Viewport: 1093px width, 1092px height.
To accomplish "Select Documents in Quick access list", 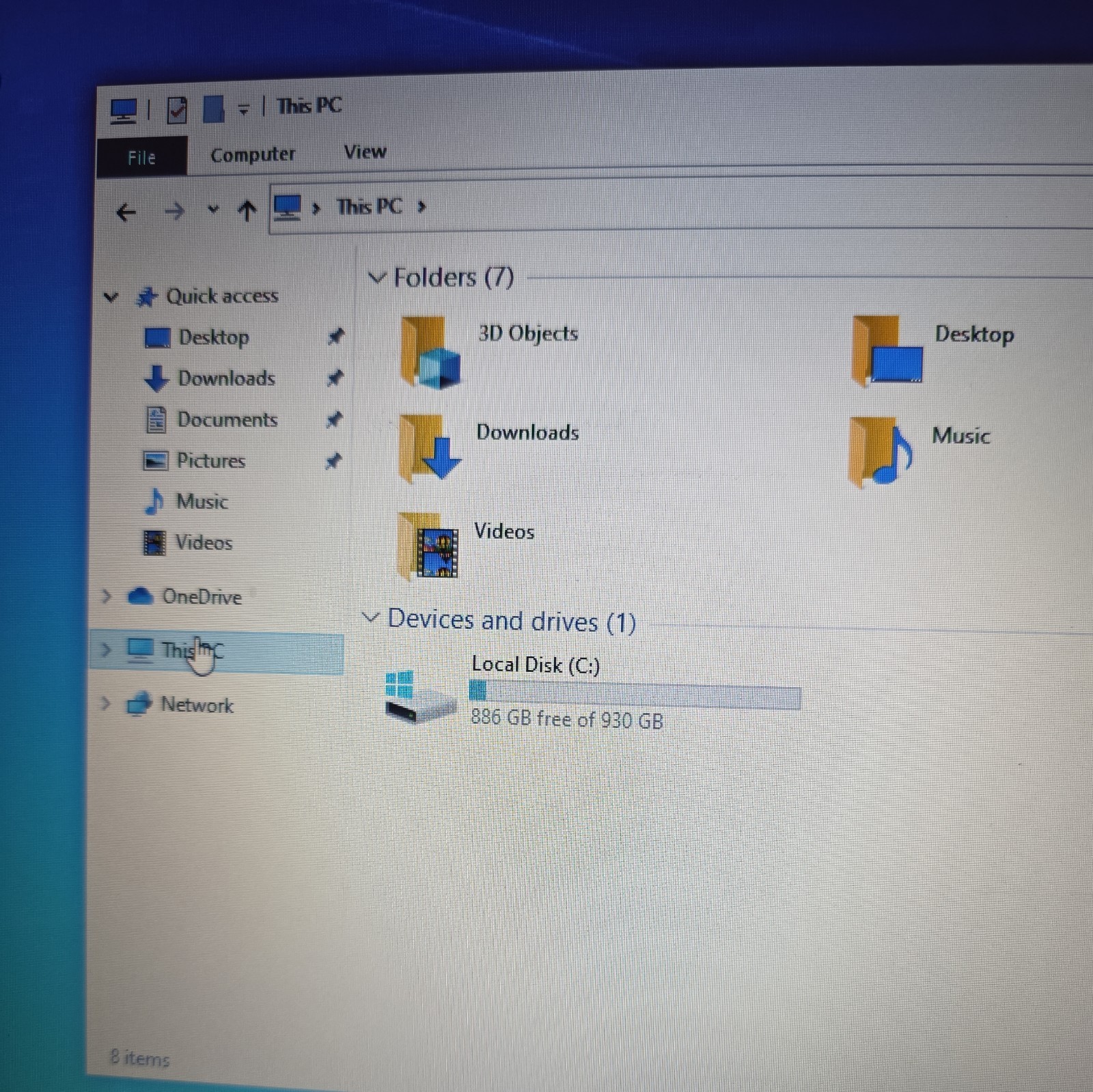I will pyautogui.click(x=227, y=419).
